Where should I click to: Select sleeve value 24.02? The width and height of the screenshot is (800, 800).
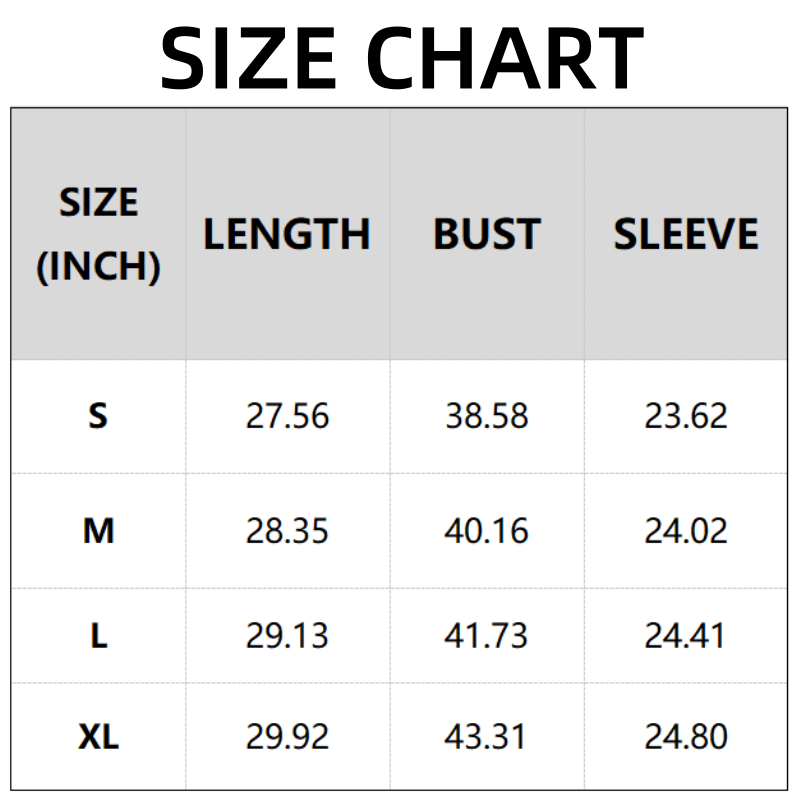(686, 531)
